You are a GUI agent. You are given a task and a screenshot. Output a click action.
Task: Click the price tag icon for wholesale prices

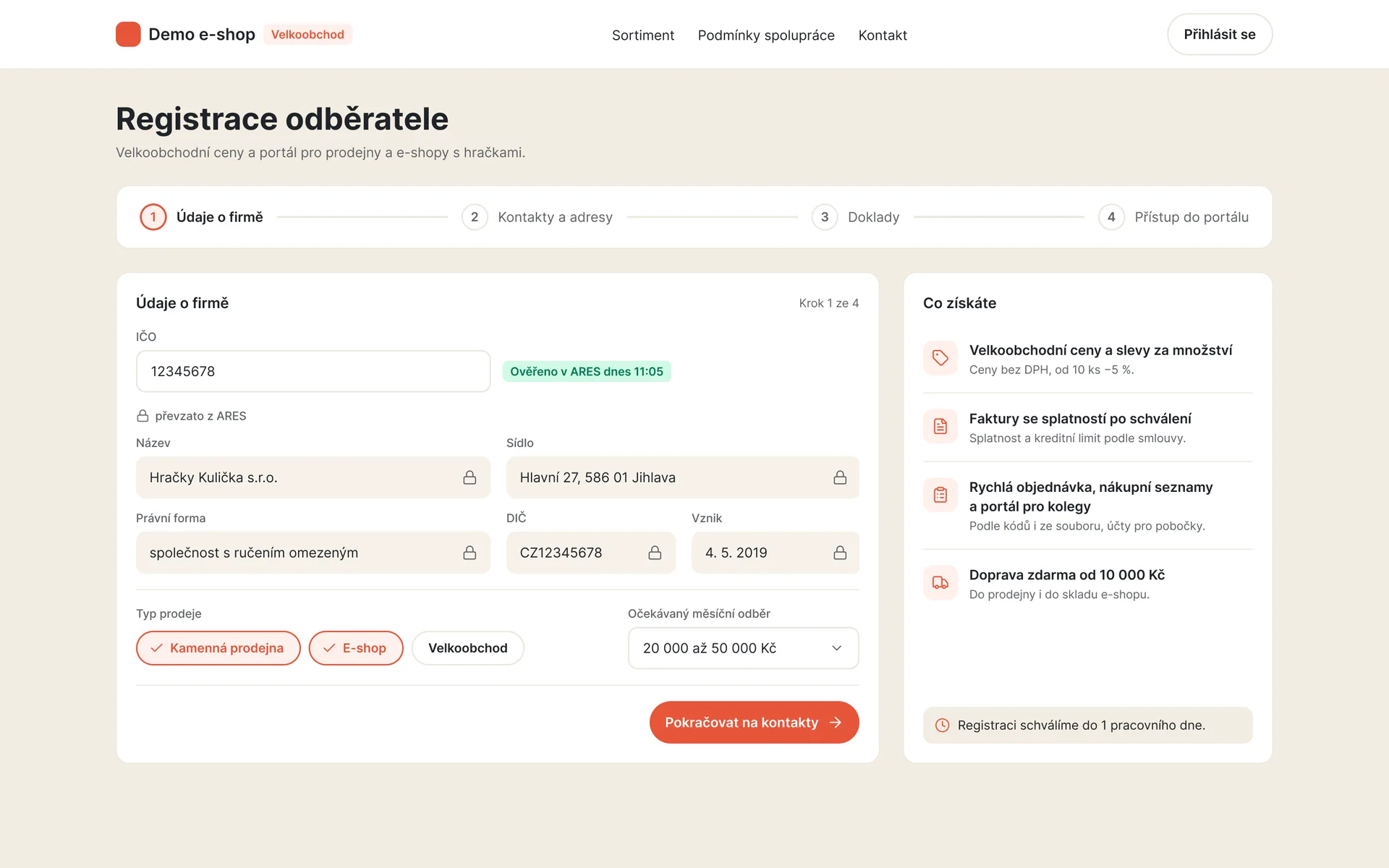(x=940, y=358)
